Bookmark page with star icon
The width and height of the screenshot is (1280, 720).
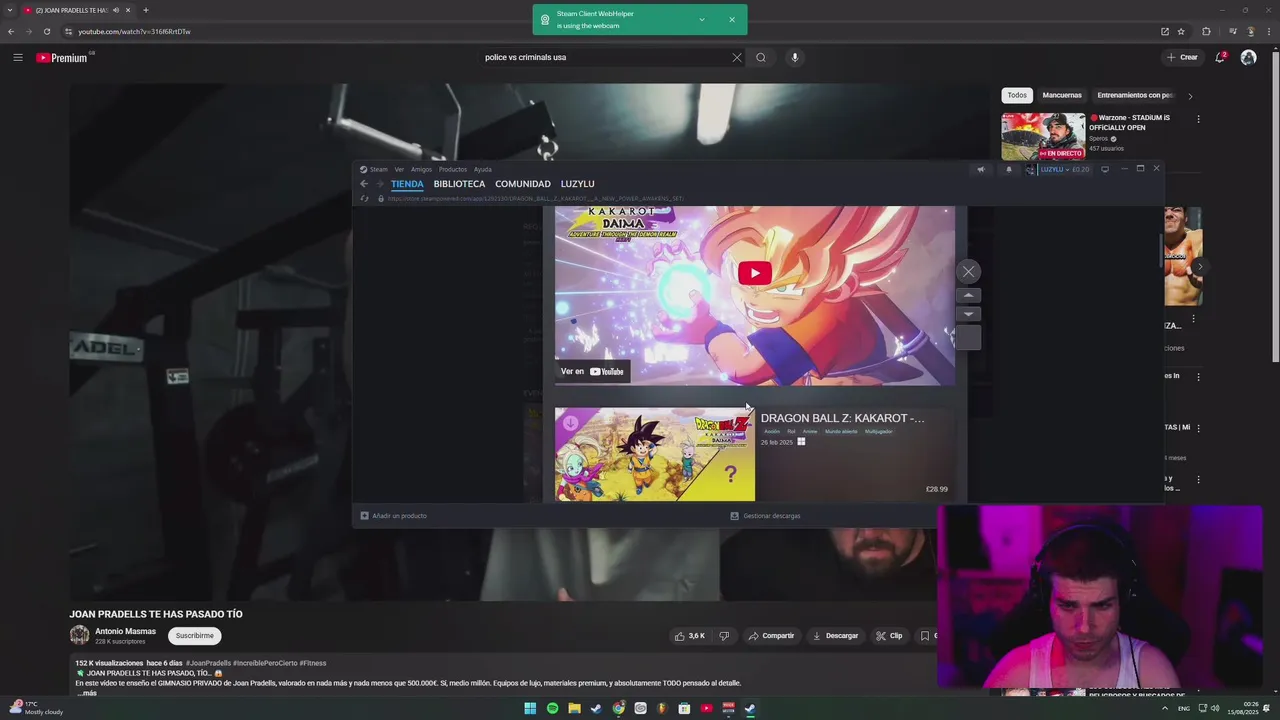(1181, 31)
